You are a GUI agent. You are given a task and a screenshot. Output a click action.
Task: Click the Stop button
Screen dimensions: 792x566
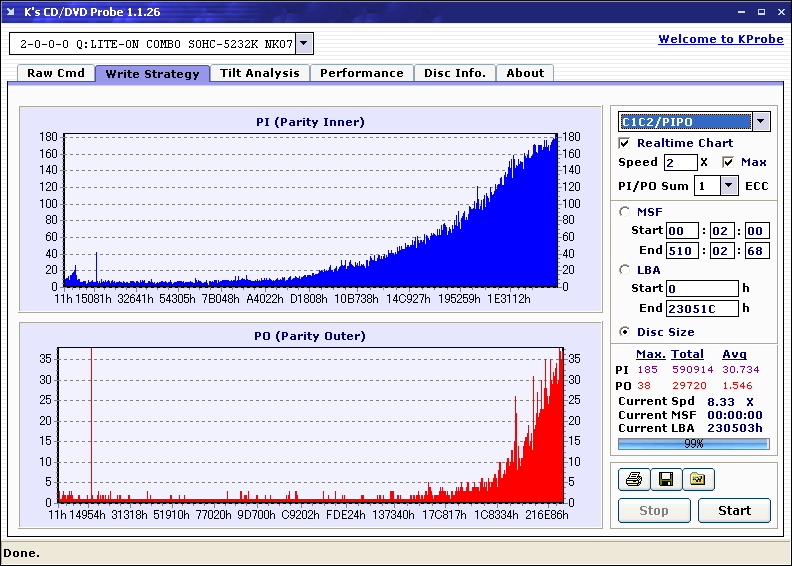pyautogui.click(x=654, y=510)
